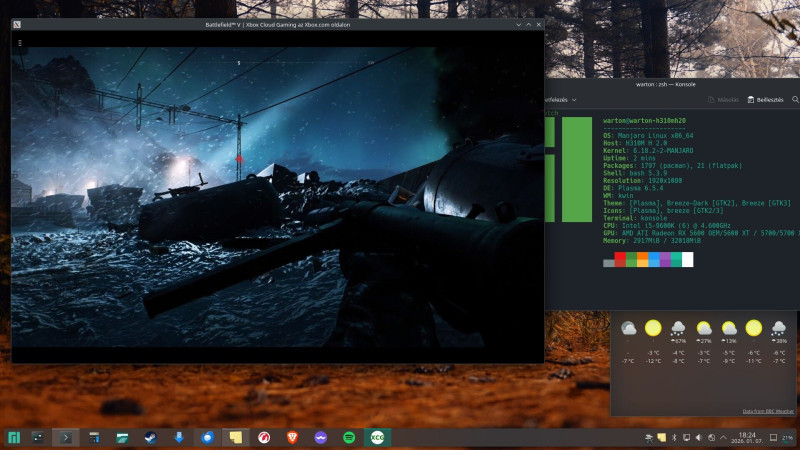Viewport: 800px width, 450px height.
Task: Click the yellow note icon in system tray
Action: pyautogui.click(x=662, y=438)
